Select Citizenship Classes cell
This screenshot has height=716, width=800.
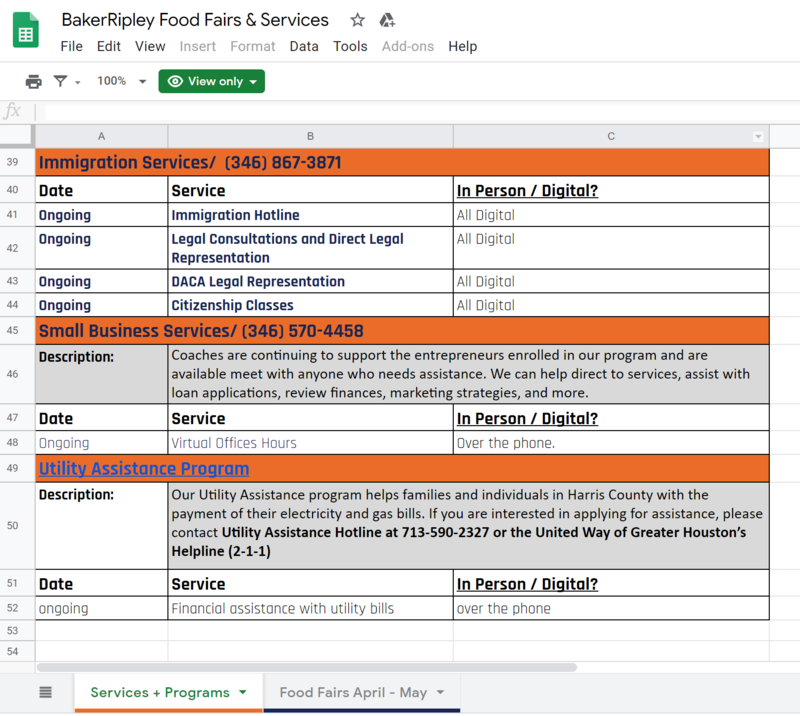pos(310,305)
